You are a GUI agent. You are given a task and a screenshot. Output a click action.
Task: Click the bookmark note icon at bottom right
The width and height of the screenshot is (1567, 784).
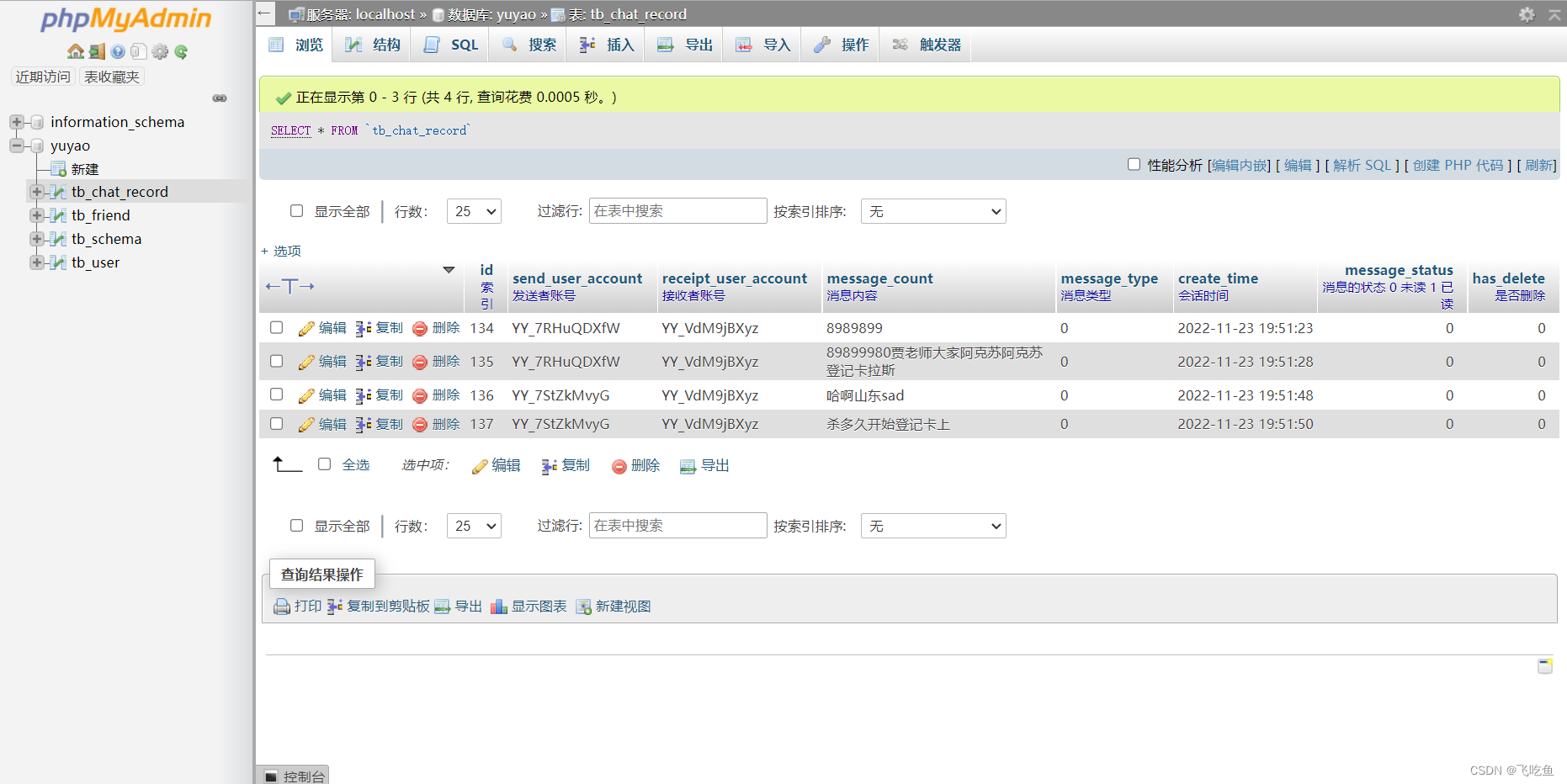pyautogui.click(x=1545, y=666)
